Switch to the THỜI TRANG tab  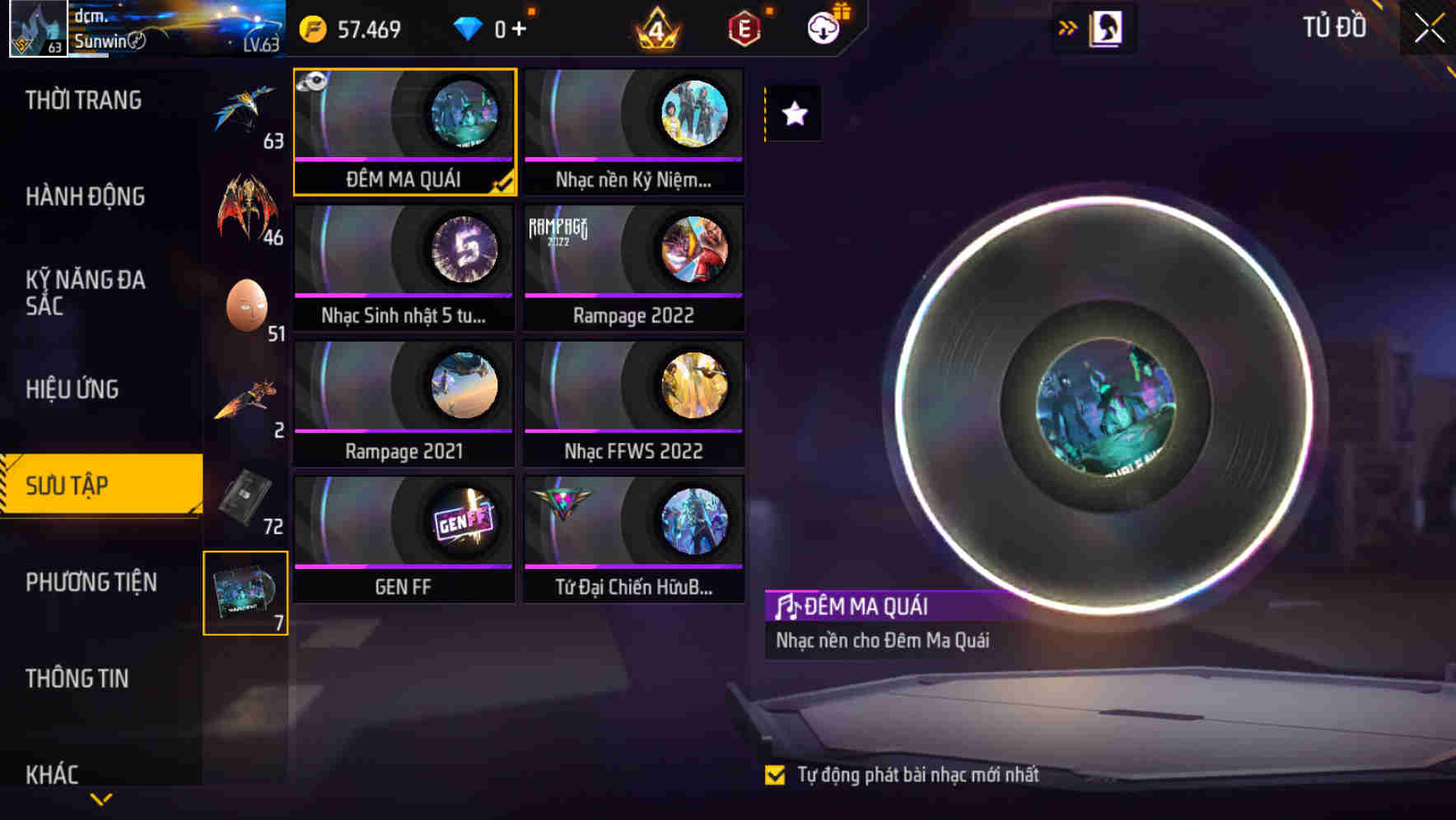click(x=83, y=100)
